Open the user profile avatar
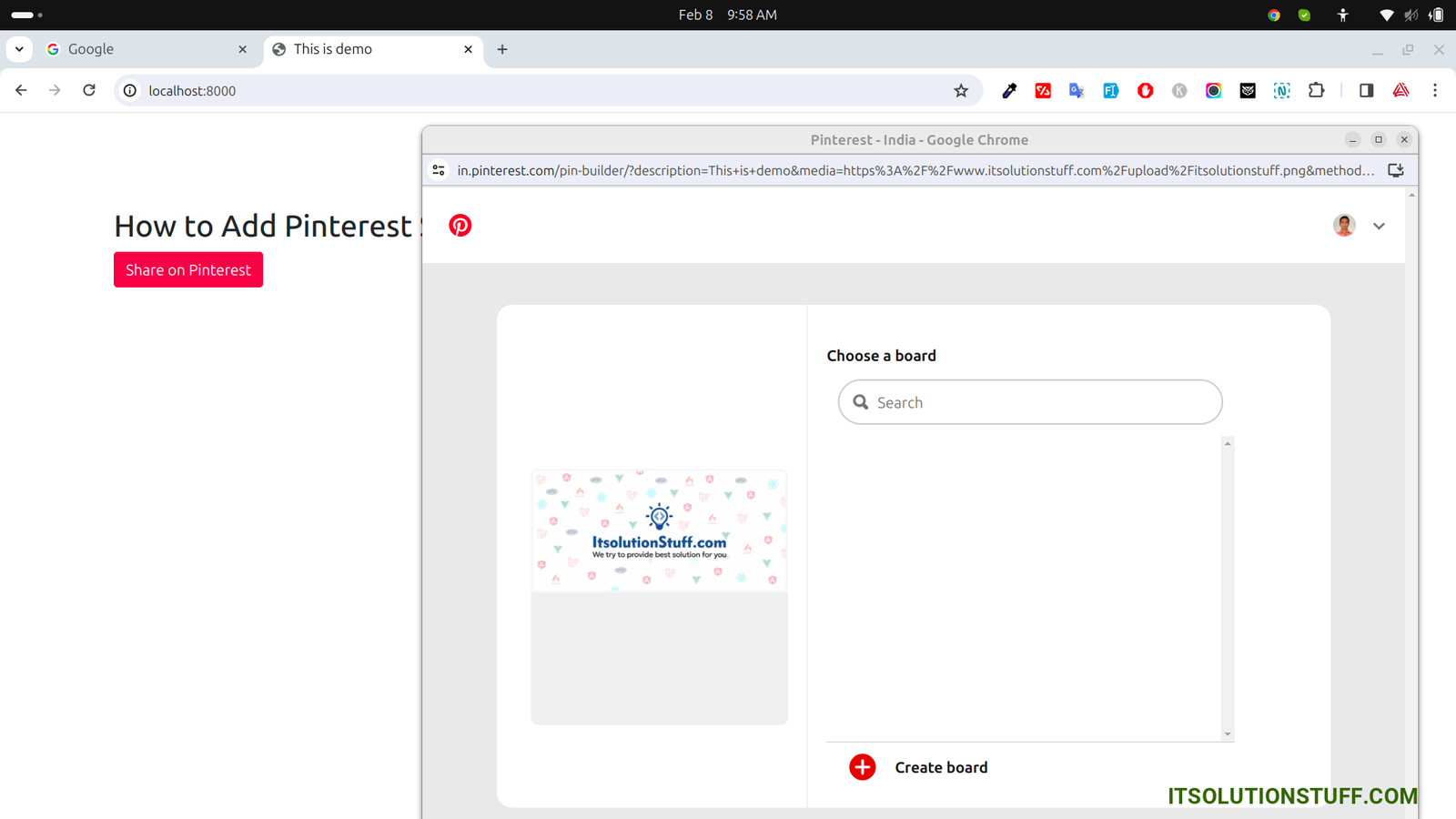The image size is (1456, 819). point(1344,226)
